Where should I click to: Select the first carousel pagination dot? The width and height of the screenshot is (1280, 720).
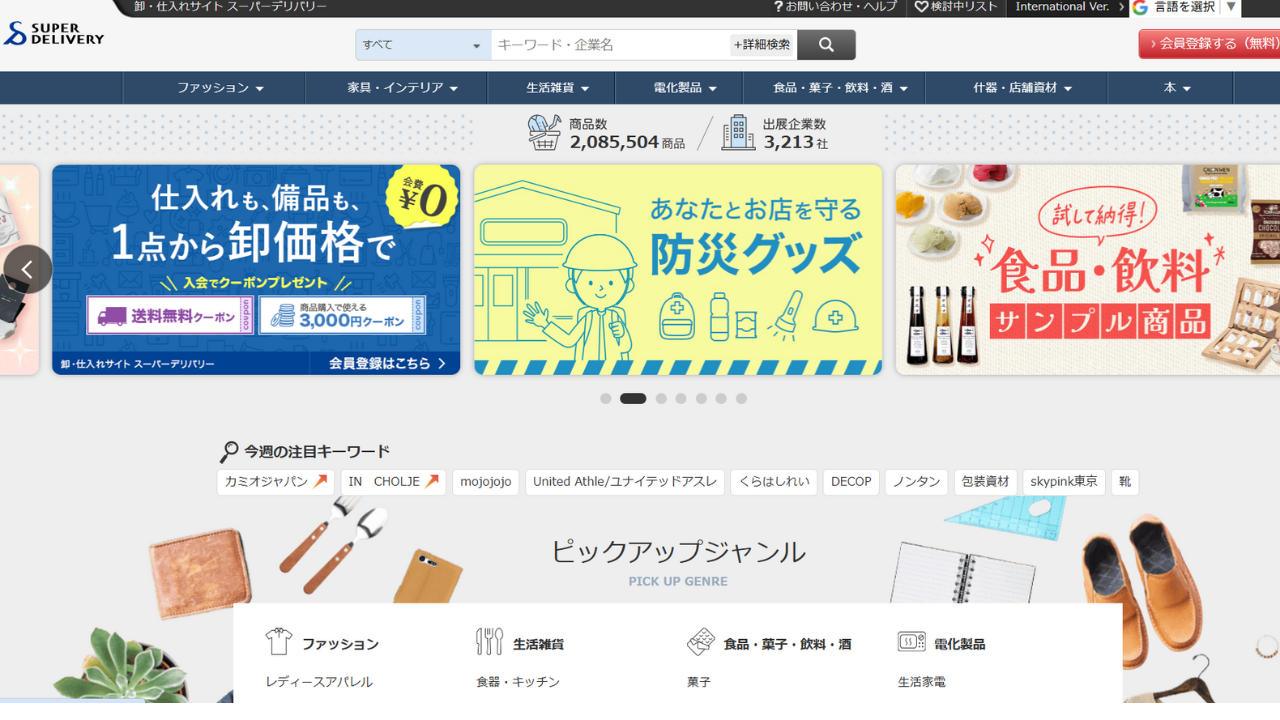pyautogui.click(x=606, y=398)
